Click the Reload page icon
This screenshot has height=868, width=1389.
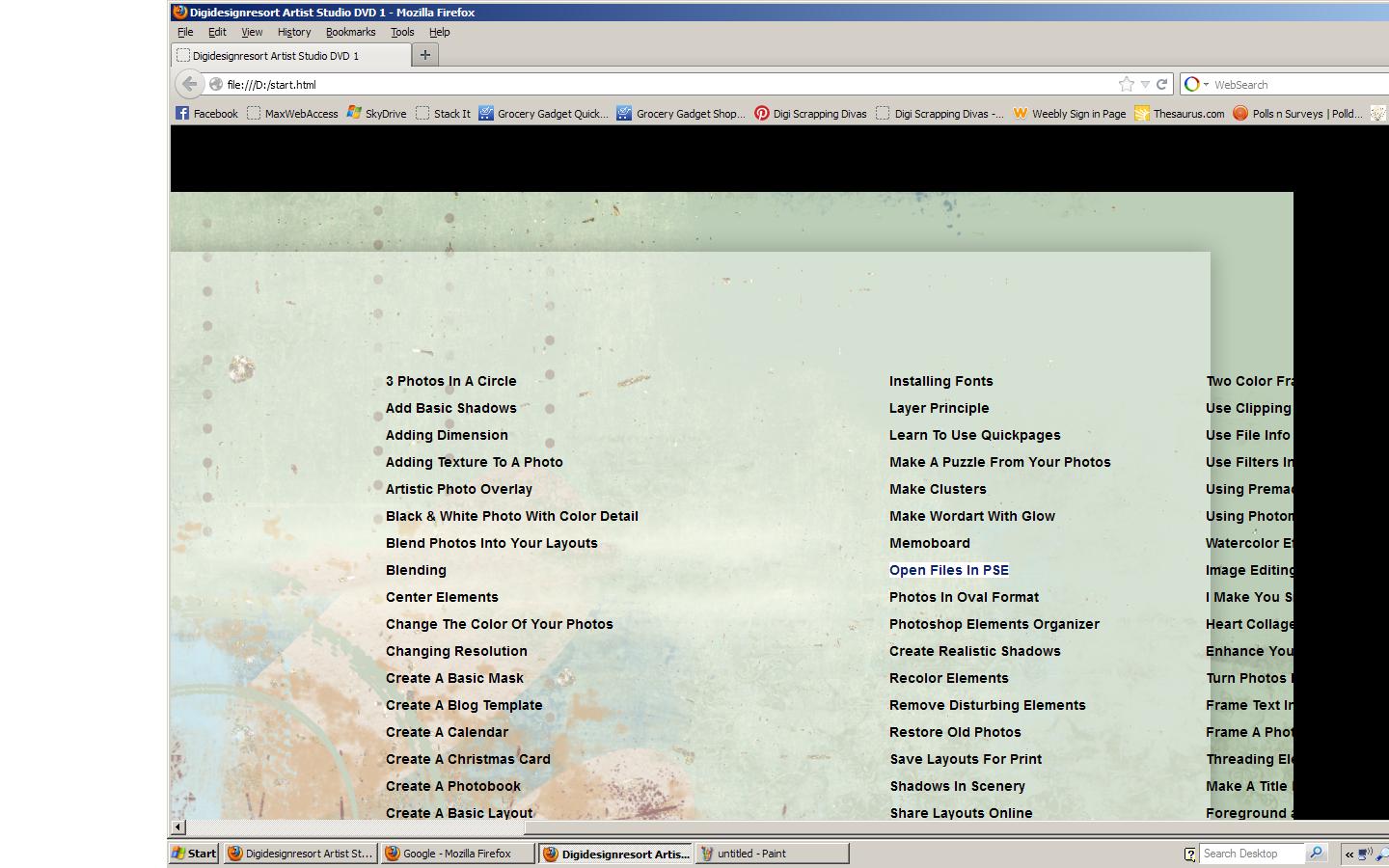pos(1162,84)
